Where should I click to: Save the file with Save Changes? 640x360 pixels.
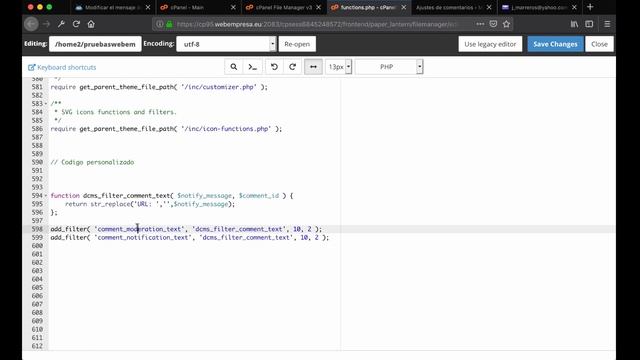click(x=555, y=44)
